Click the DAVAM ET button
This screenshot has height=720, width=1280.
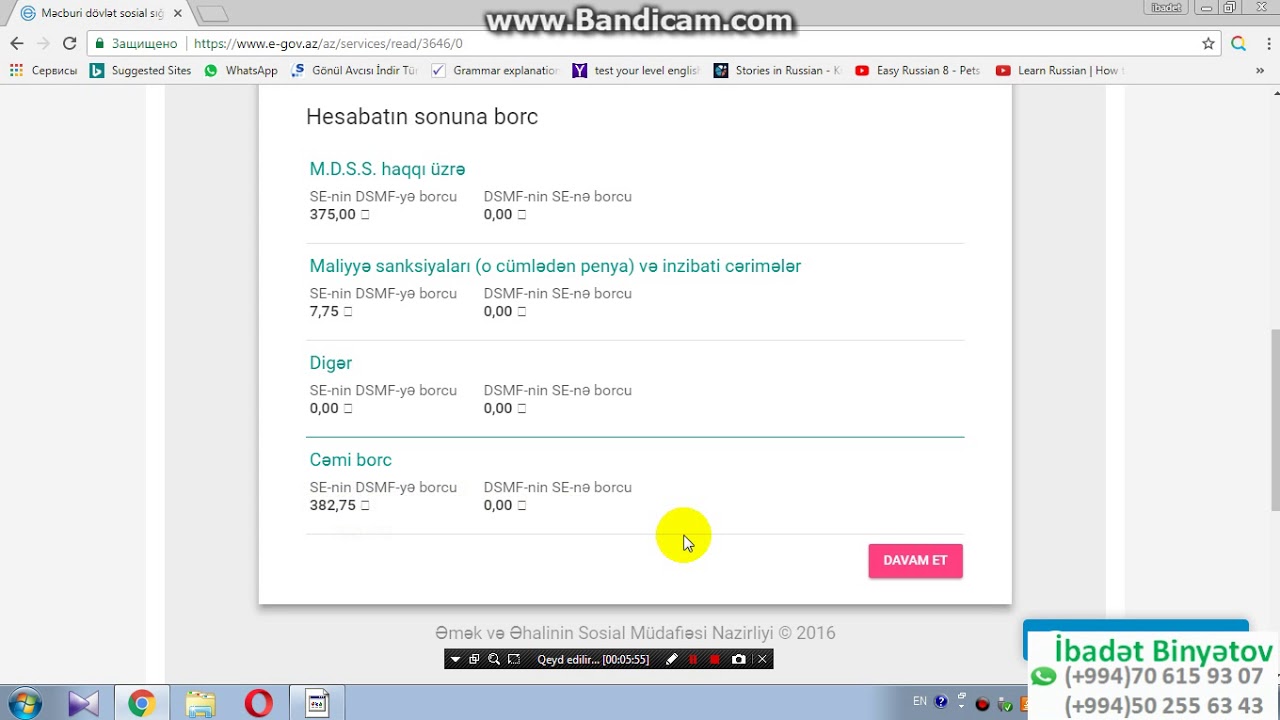(x=915, y=560)
